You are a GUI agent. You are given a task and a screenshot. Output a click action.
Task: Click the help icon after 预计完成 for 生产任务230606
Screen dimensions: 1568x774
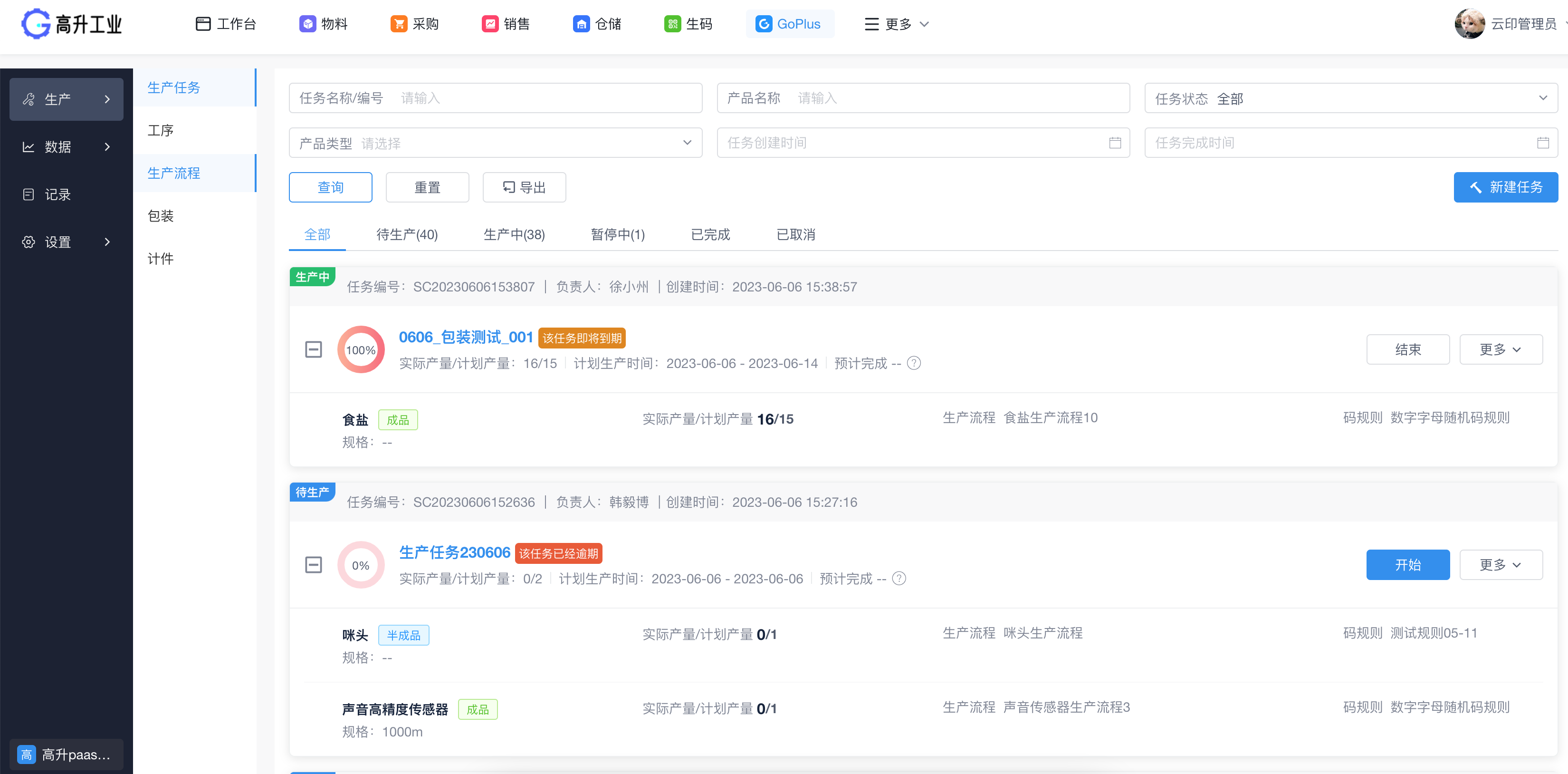[x=899, y=579]
